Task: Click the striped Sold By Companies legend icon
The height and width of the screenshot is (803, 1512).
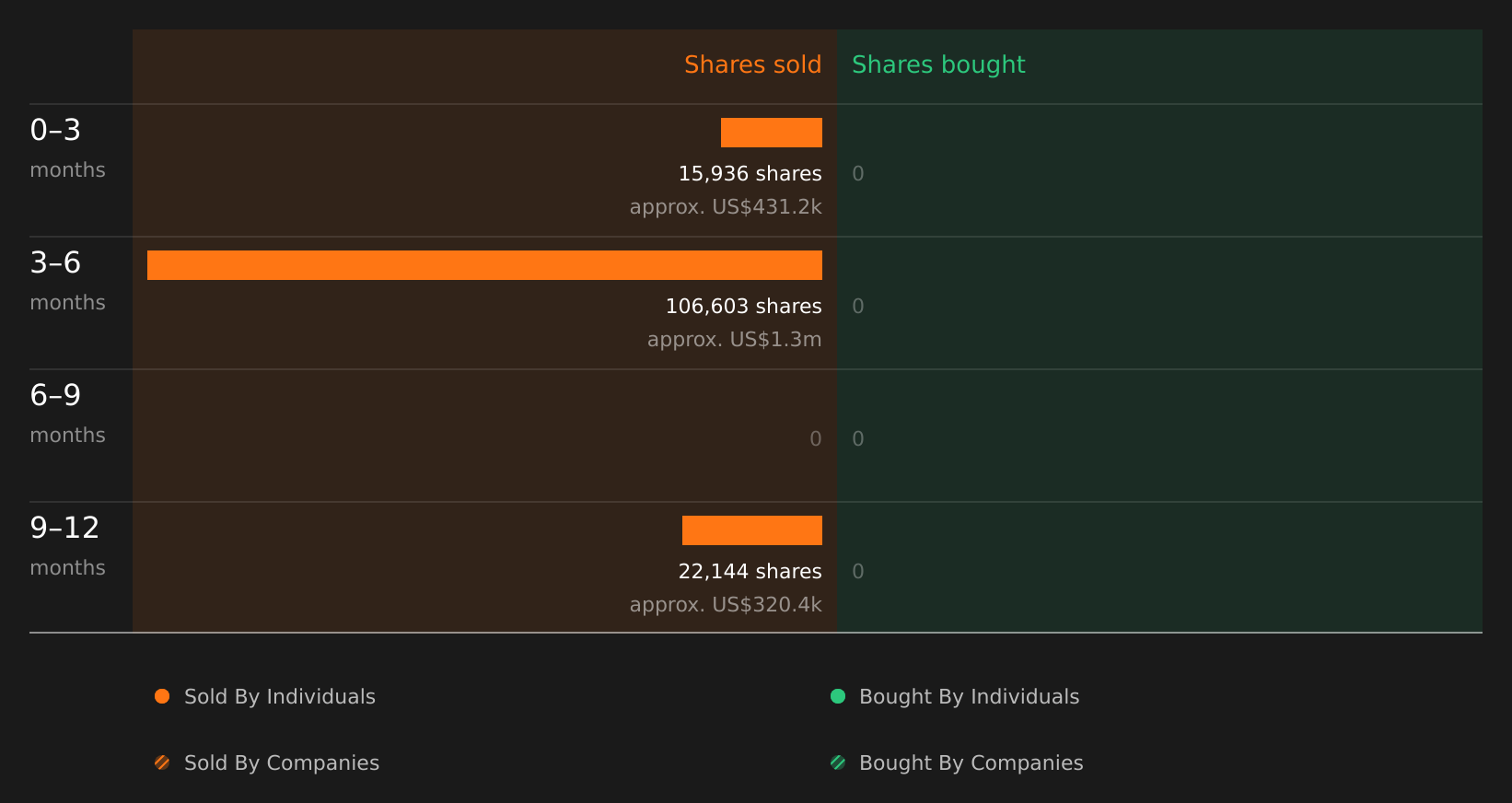Action: pos(162,762)
